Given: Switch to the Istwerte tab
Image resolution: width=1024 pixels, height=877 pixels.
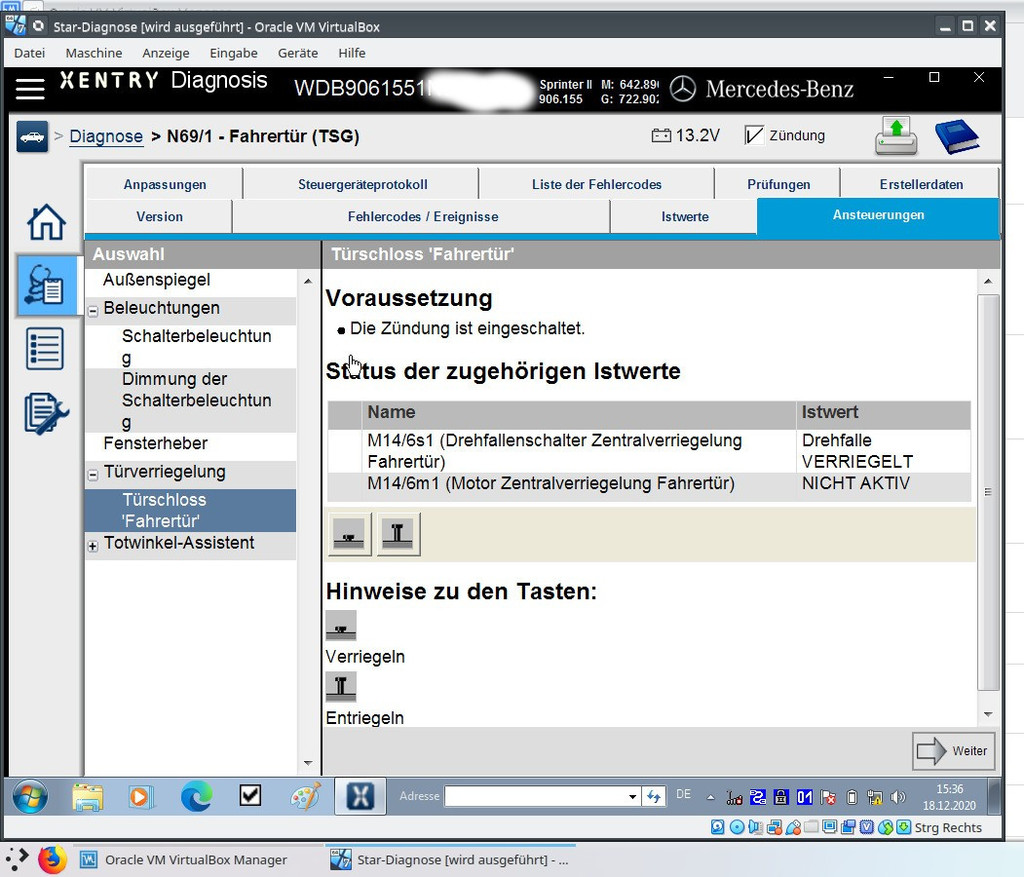Looking at the screenshot, I should (684, 216).
